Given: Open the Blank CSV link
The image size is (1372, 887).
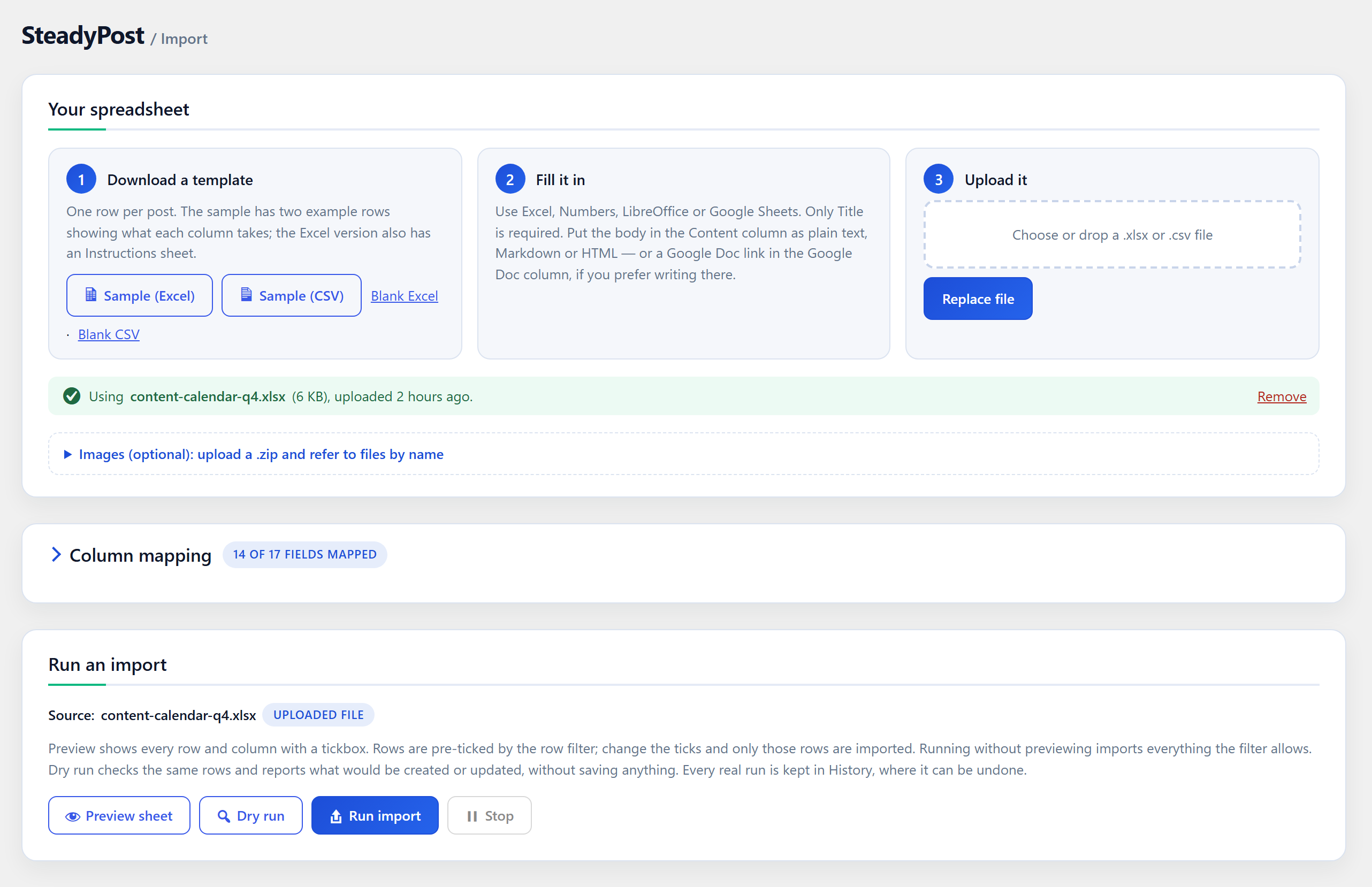Looking at the screenshot, I should [109, 335].
